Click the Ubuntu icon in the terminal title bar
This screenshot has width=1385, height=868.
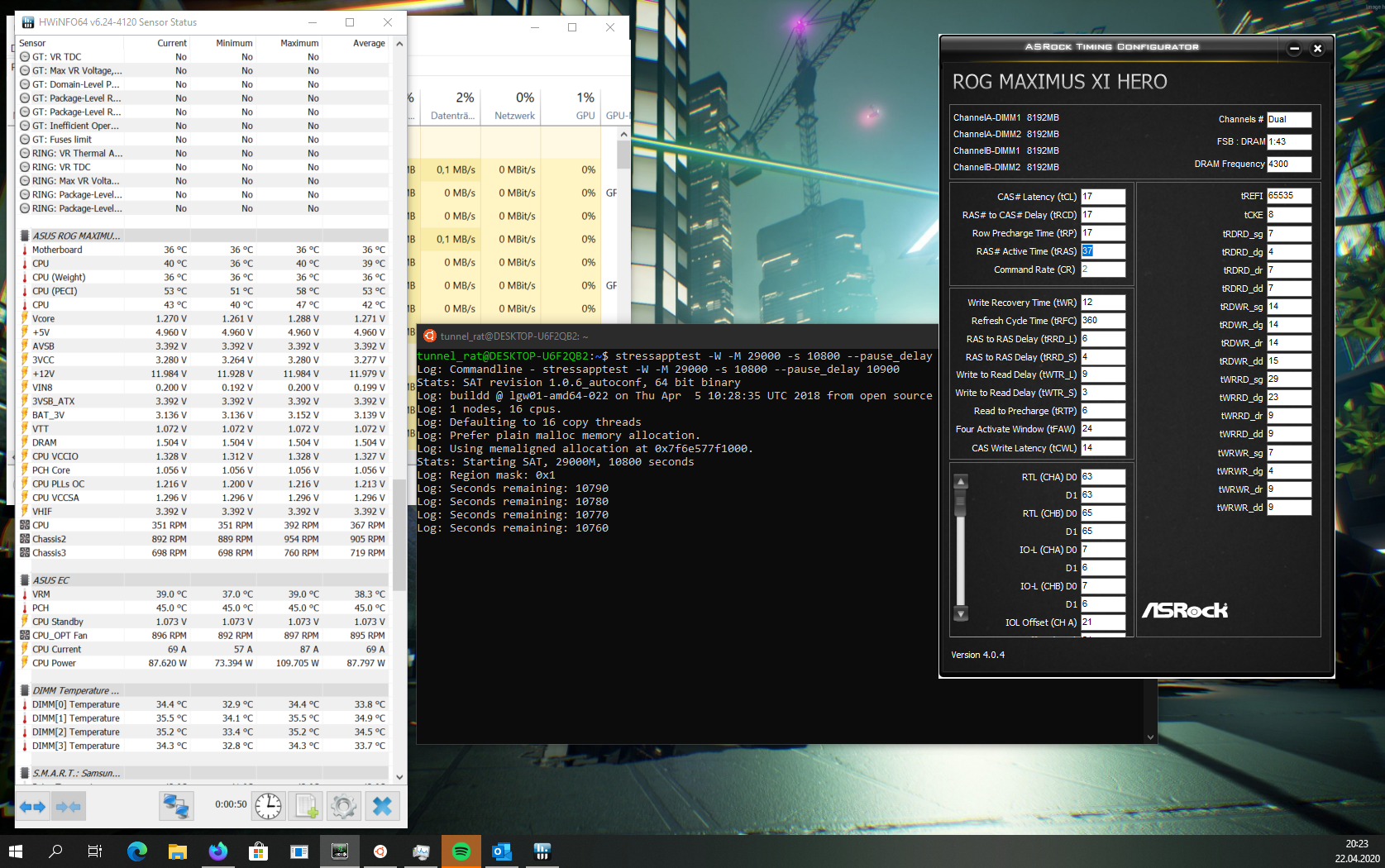point(430,336)
